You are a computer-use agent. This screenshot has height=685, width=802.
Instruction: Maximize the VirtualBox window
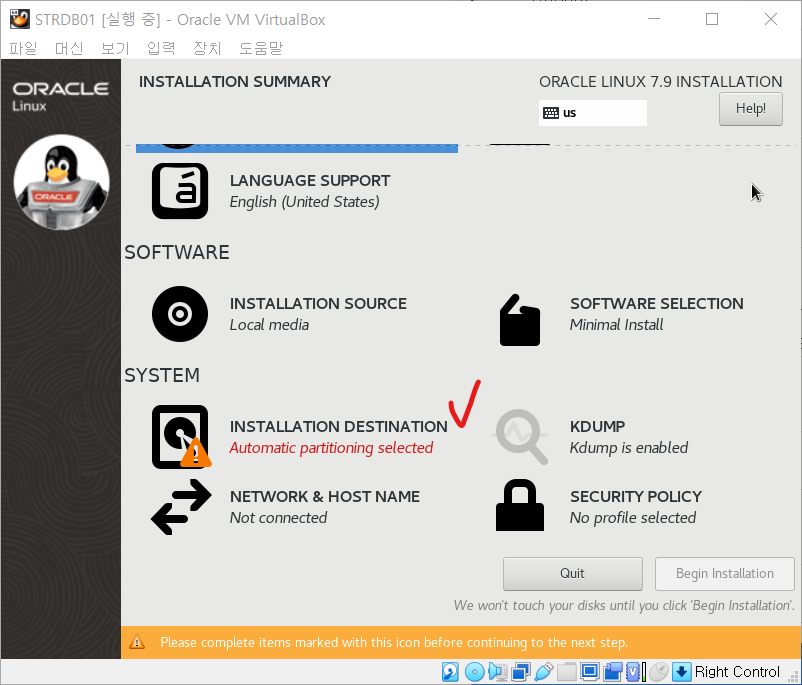(712, 19)
